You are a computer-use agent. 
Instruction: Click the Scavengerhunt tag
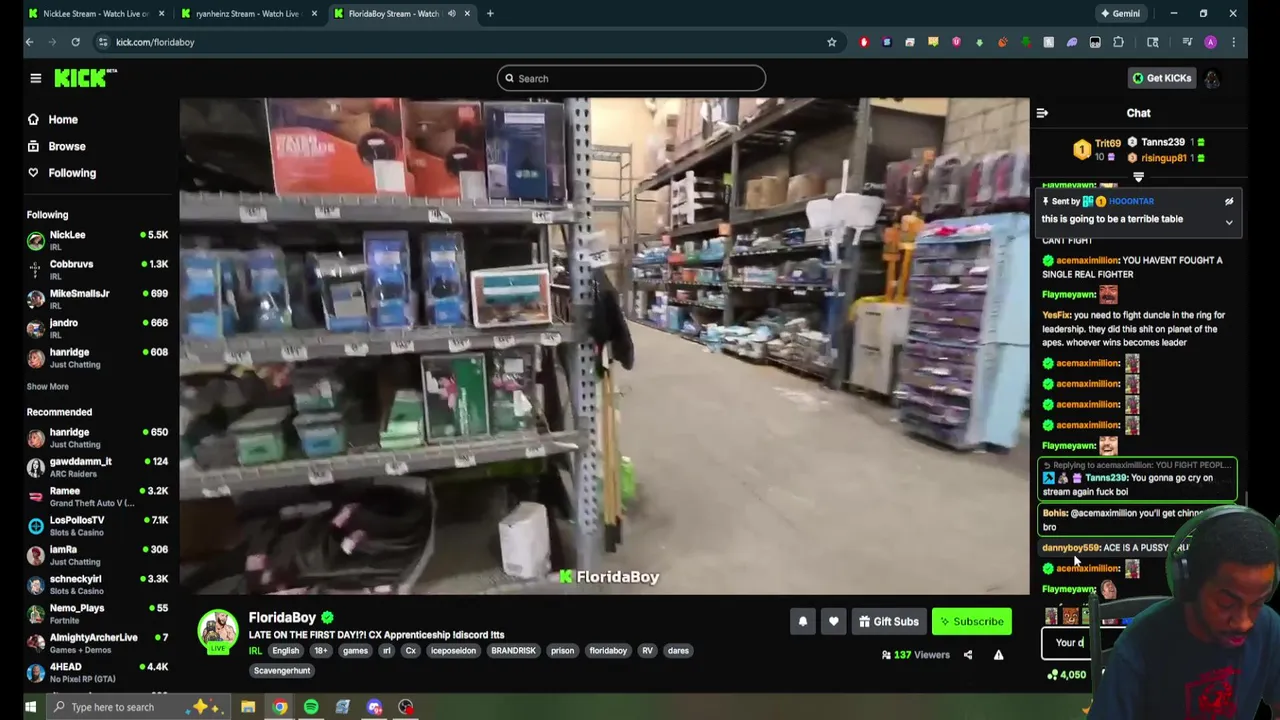pyautogui.click(x=282, y=670)
